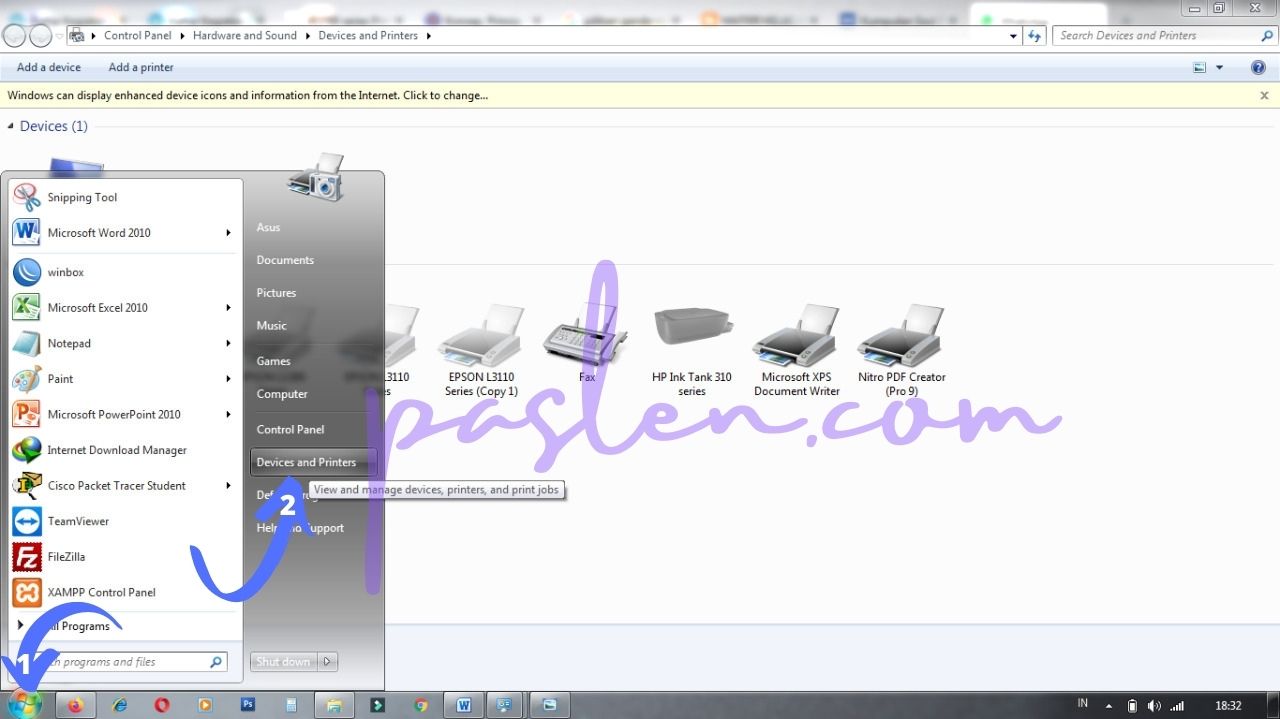Open the view options dropdown arrow
Viewport: 1280px width, 719px height.
(x=1219, y=68)
